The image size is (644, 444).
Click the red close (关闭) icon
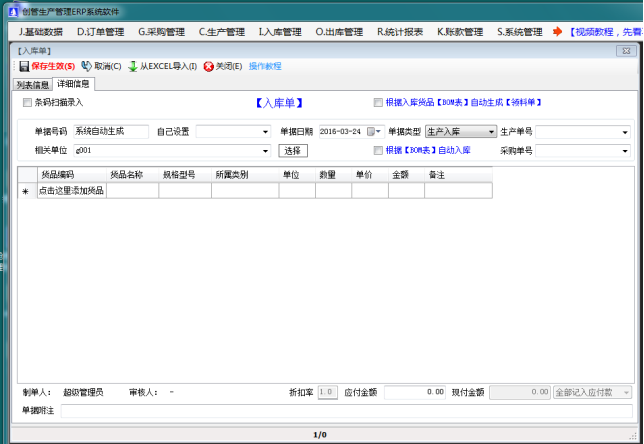pos(208,66)
